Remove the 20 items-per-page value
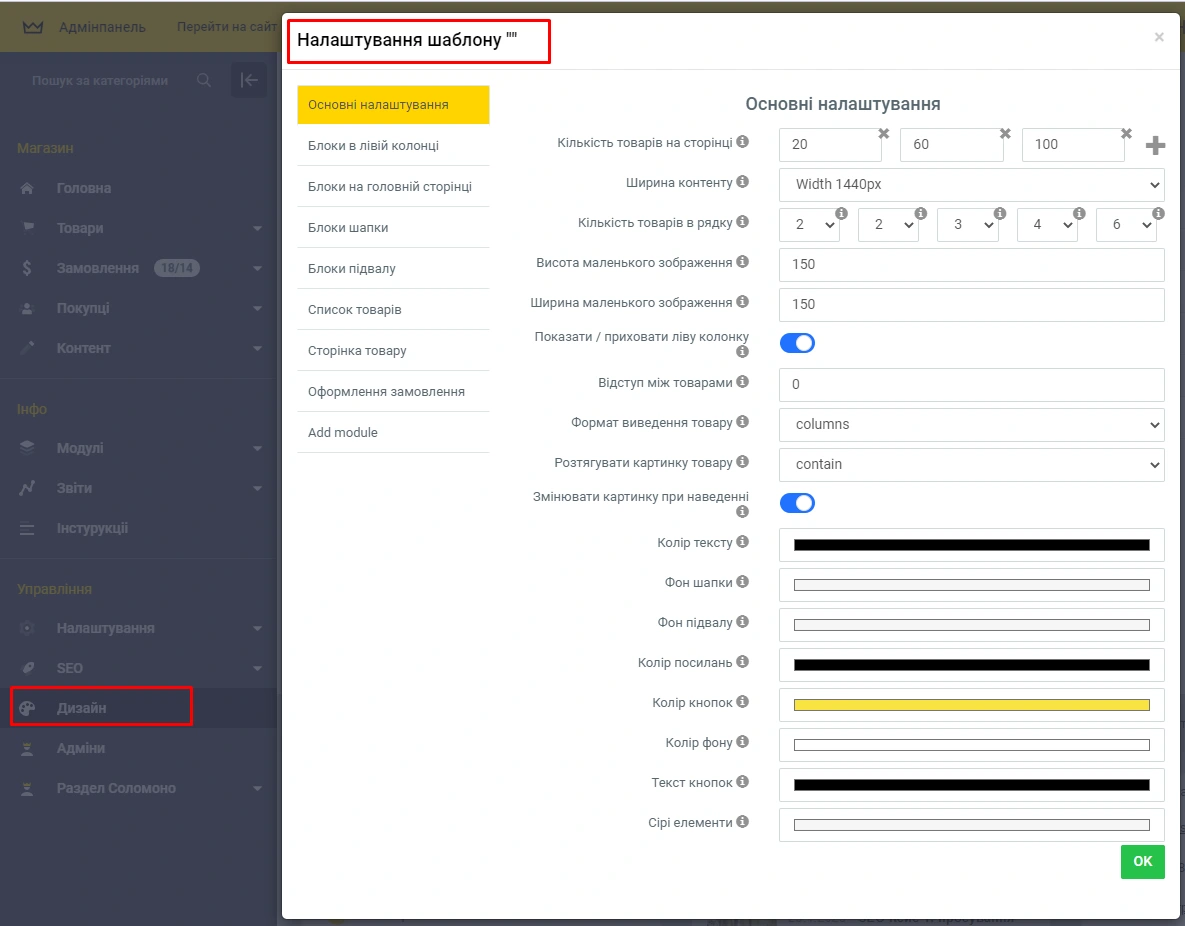 click(x=884, y=133)
